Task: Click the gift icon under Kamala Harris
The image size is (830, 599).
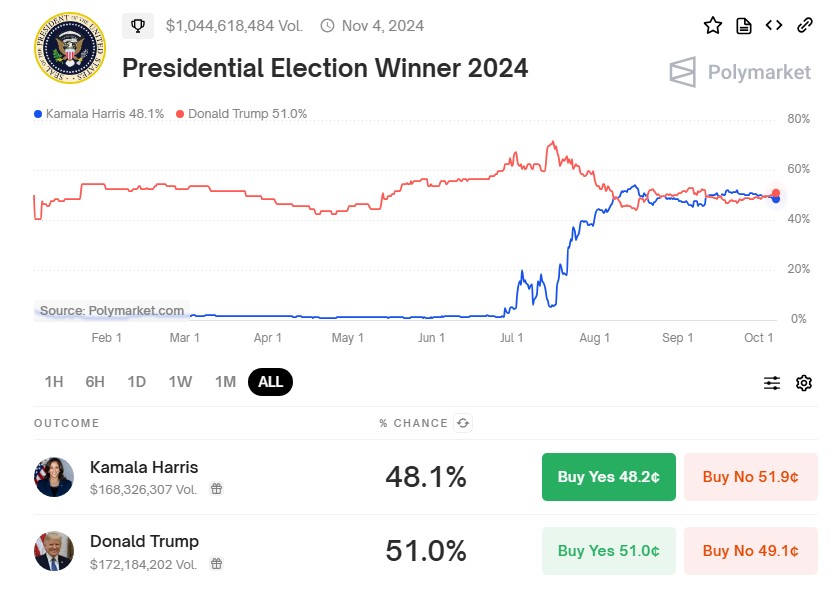Action: click(216, 489)
